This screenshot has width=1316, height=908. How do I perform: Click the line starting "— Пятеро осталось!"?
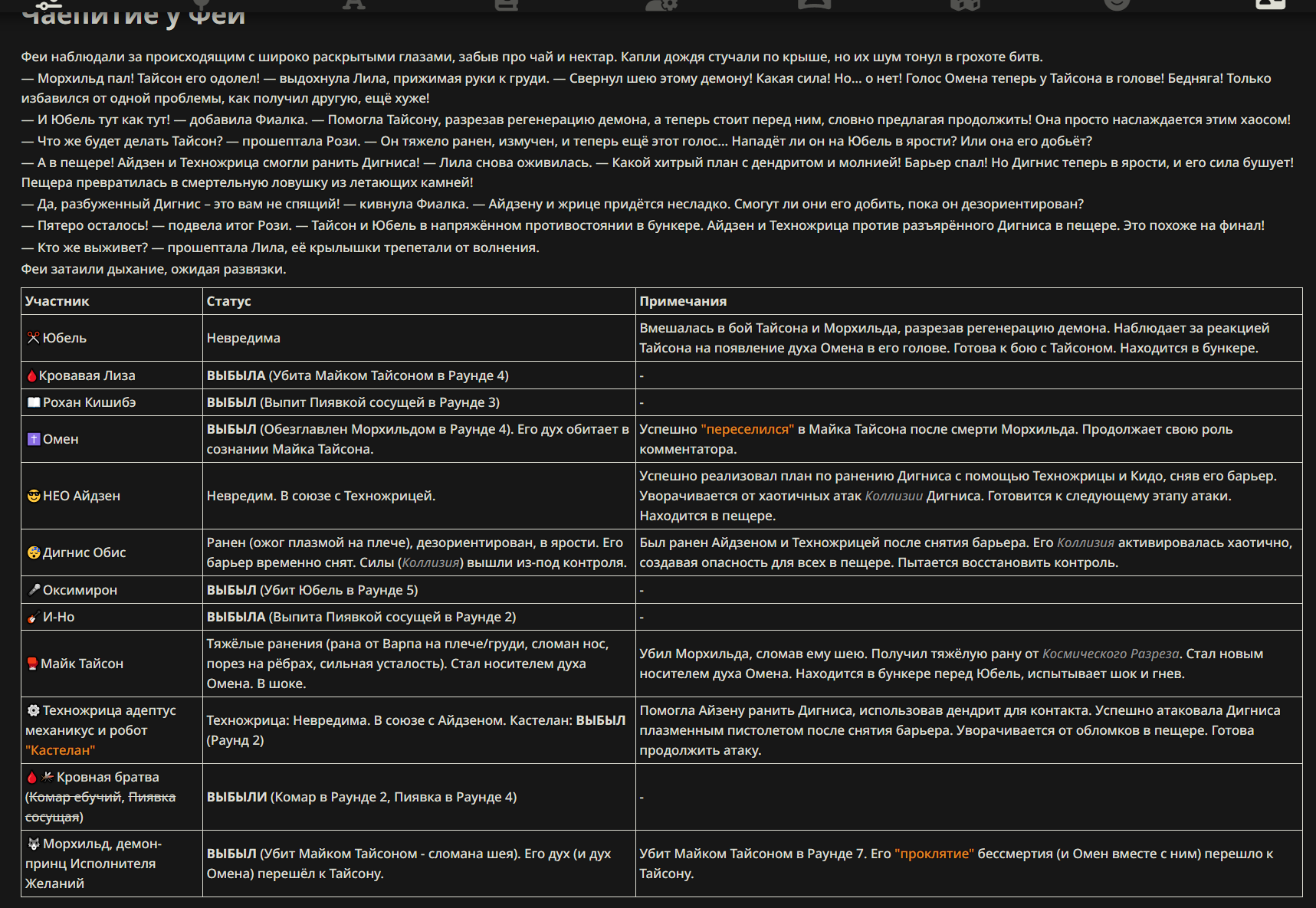pos(642,225)
